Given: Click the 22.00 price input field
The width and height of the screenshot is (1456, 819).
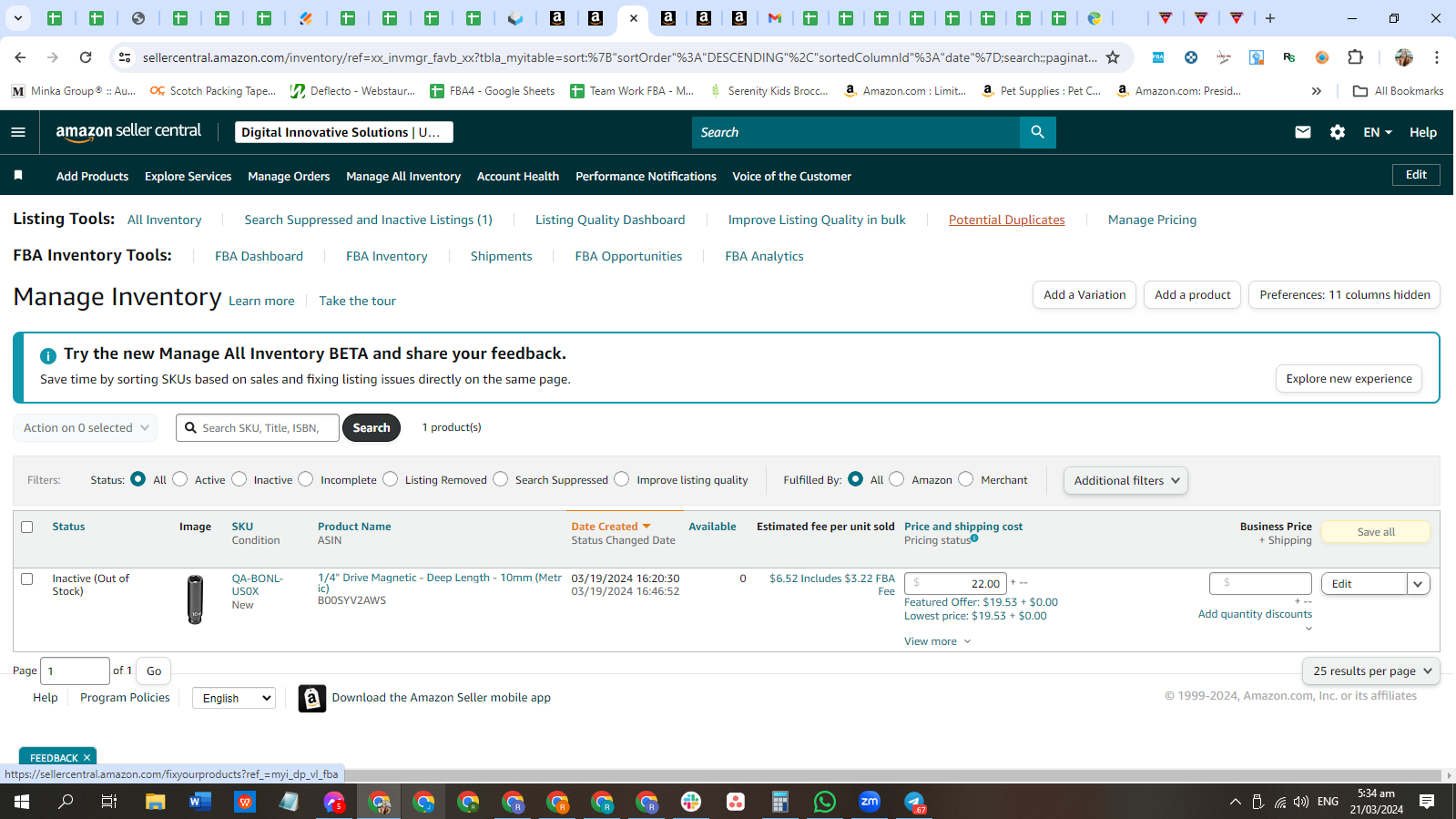Looking at the screenshot, I should click(x=955, y=584).
